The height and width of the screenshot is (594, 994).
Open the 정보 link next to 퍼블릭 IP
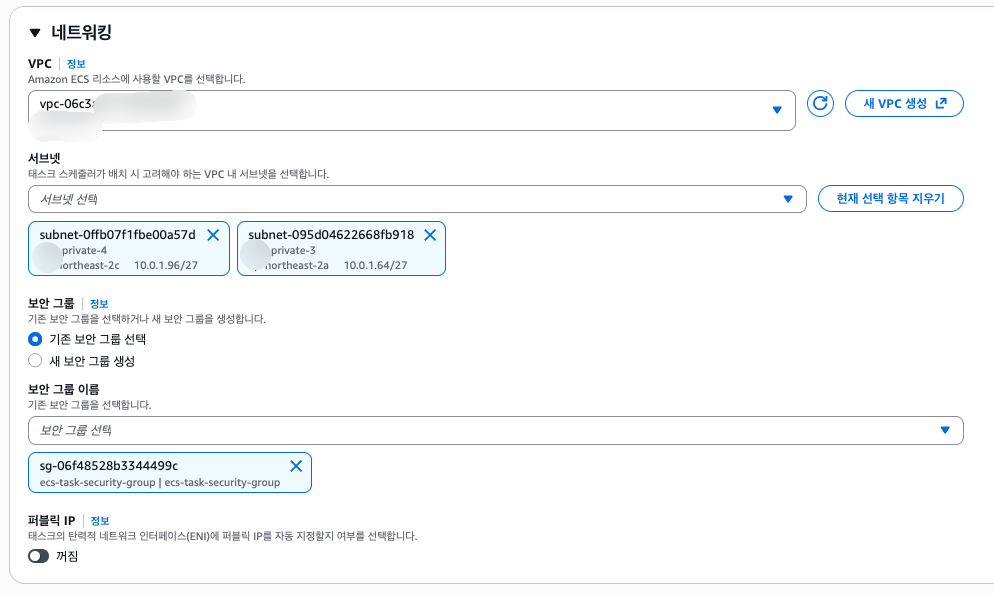[100, 521]
